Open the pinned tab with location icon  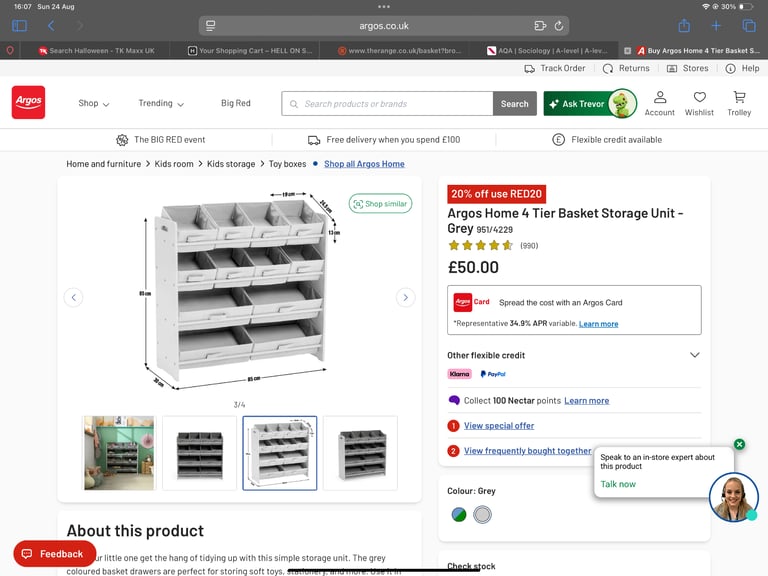tap(10, 50)
